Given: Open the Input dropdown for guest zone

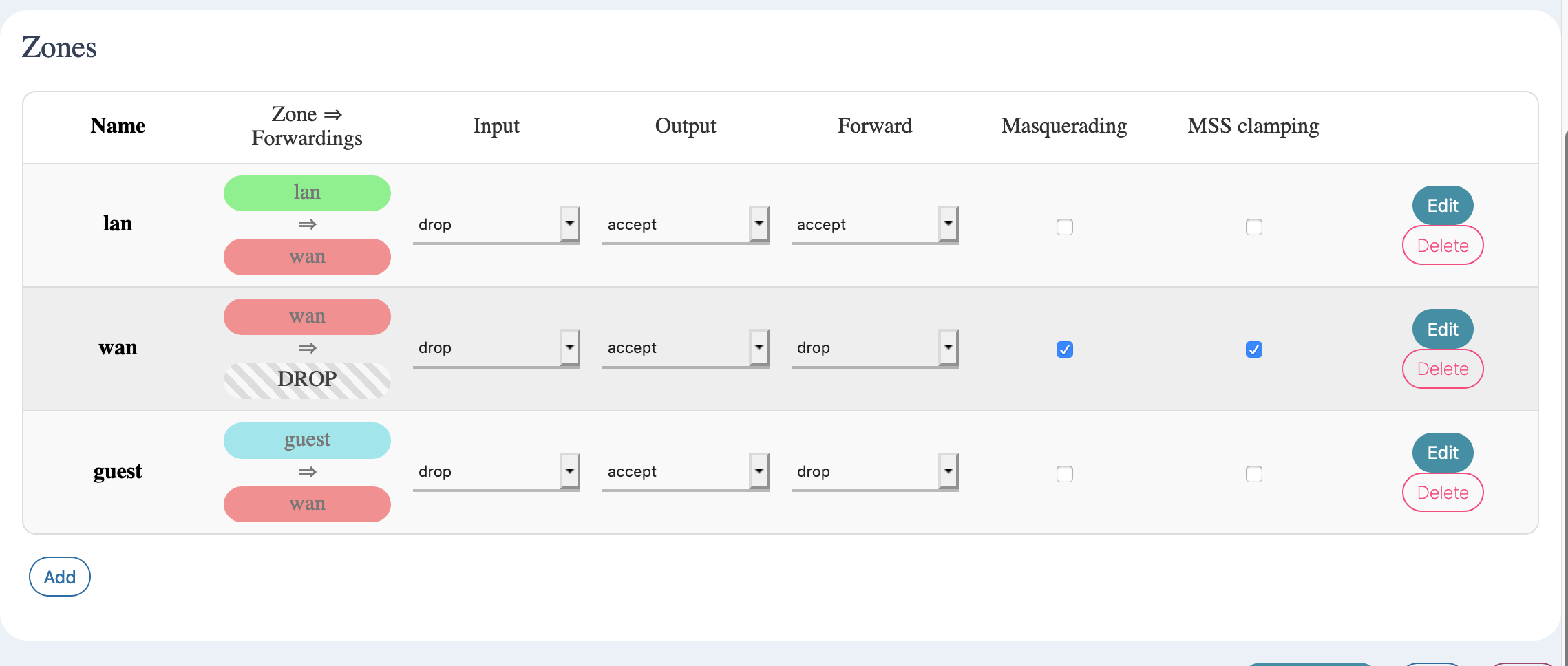Looking at the screenshot, I should (x=496, y=471).
